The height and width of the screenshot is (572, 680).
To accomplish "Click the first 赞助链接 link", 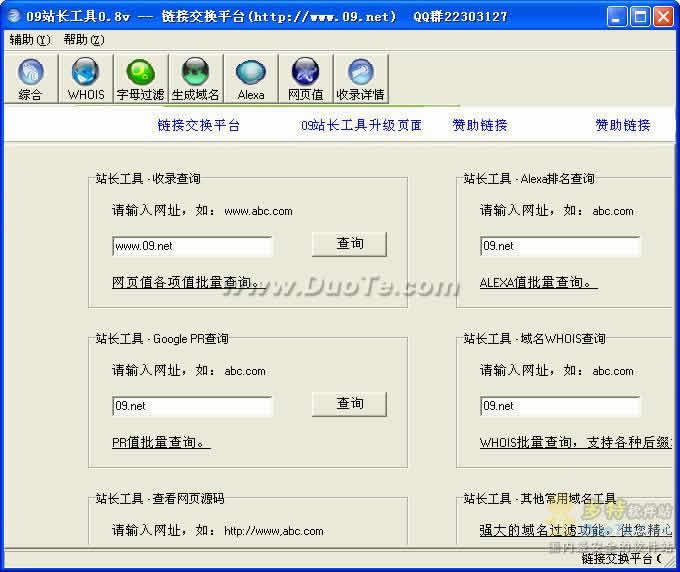I will [480, 125].
